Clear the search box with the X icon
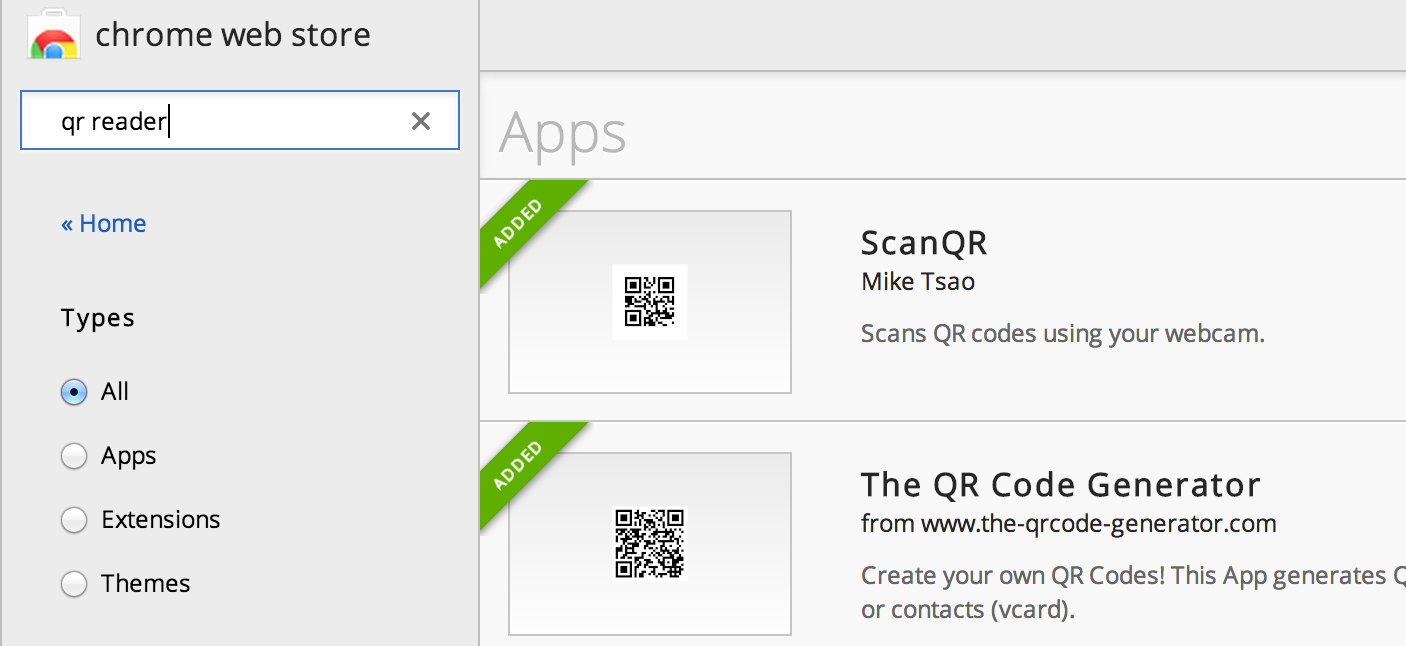 (x=421, y=121)
